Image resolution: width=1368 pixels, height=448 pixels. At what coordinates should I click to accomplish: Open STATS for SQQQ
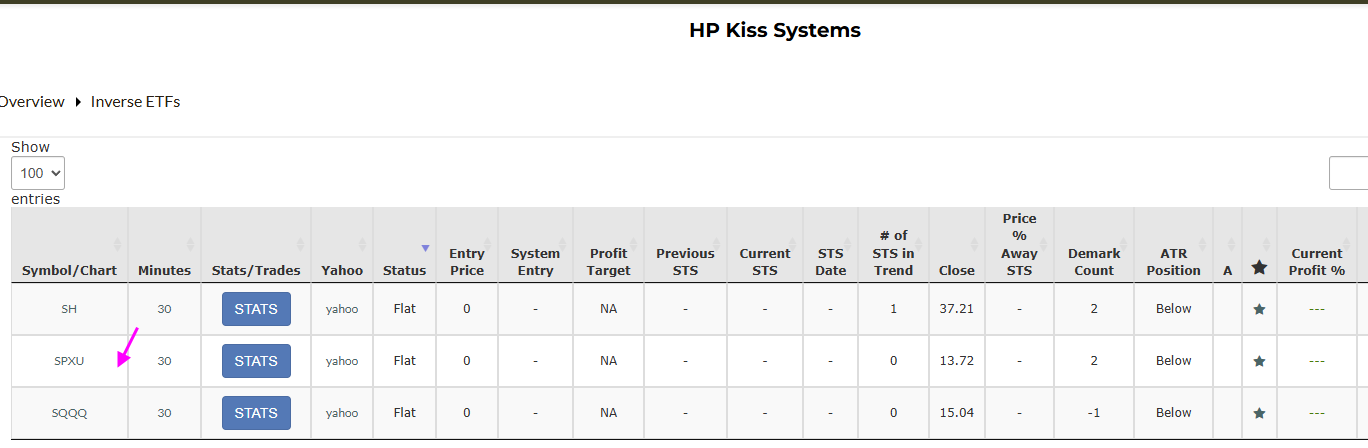click(x=256, y=413)
